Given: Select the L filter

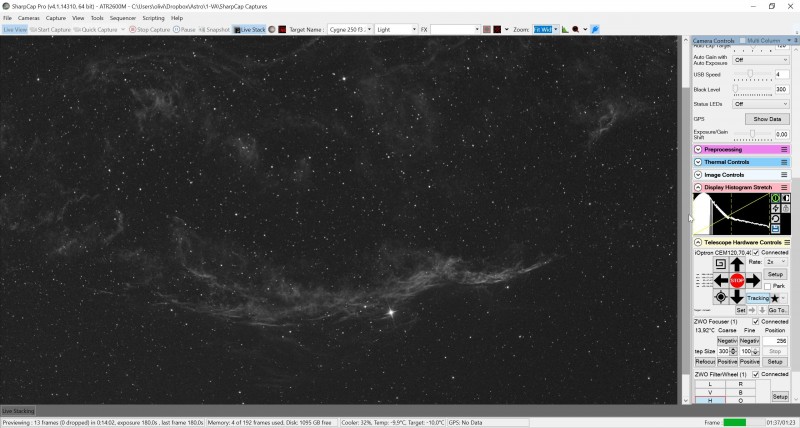Looking at the screenshot, I should tap(710, 384).
